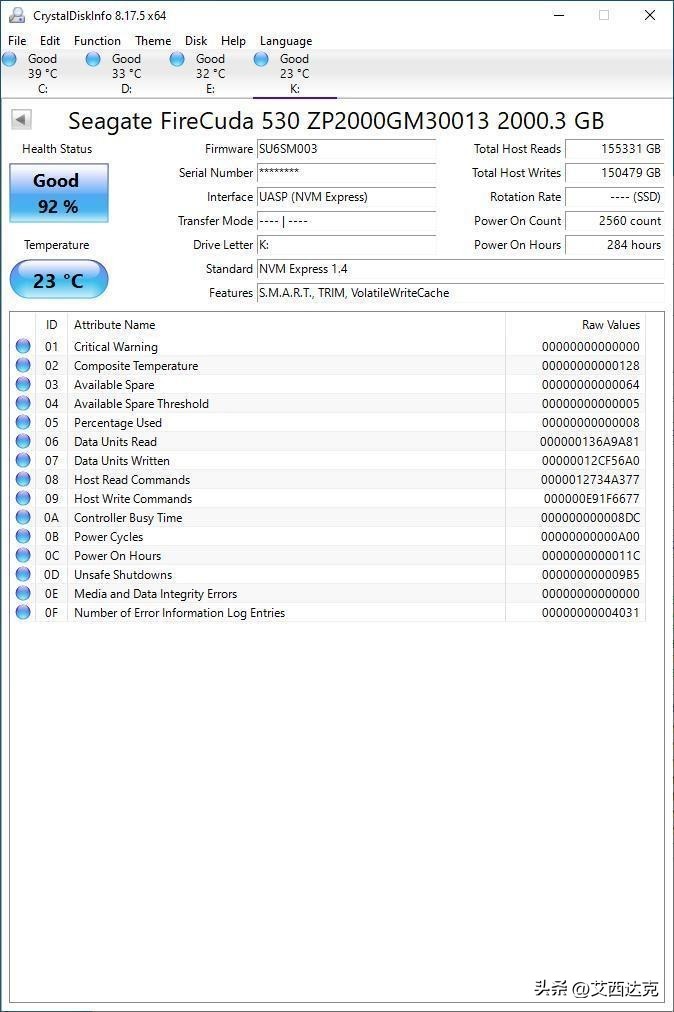Screen dimensions: 674x1012
Task: Click the Health Status label
Action: point(57,149)
